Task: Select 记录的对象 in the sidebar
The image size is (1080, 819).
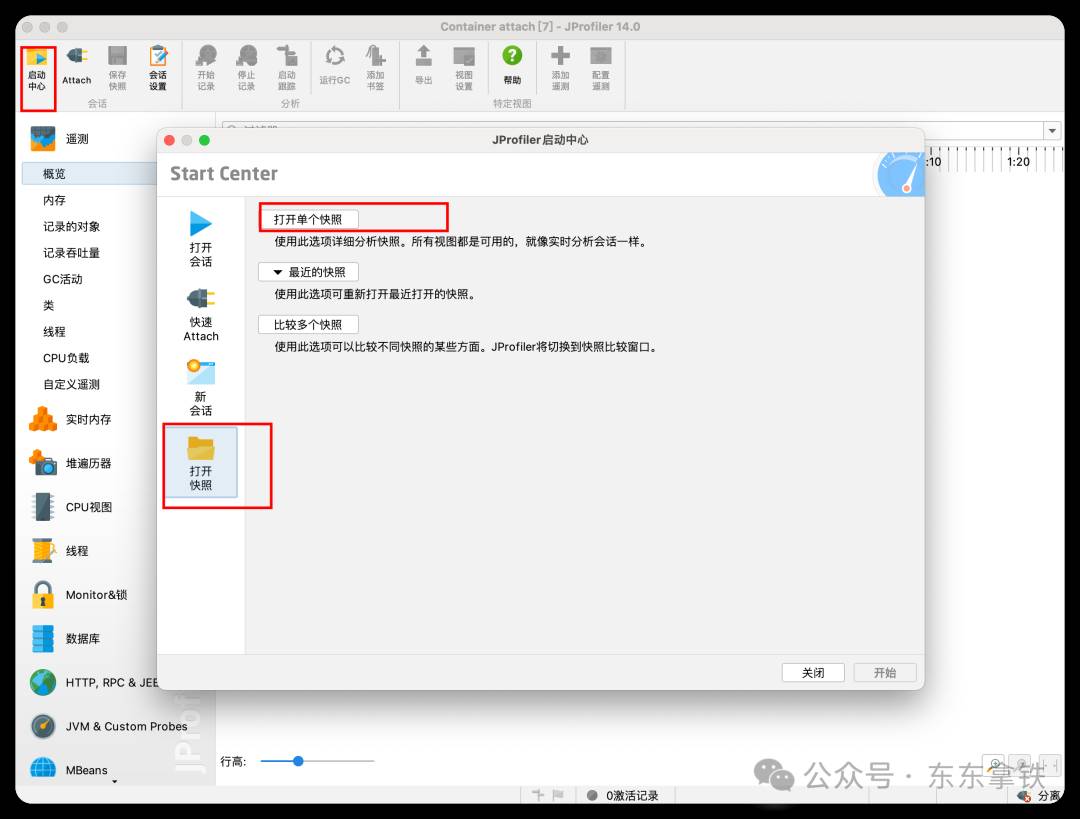Action: (72, 227)
